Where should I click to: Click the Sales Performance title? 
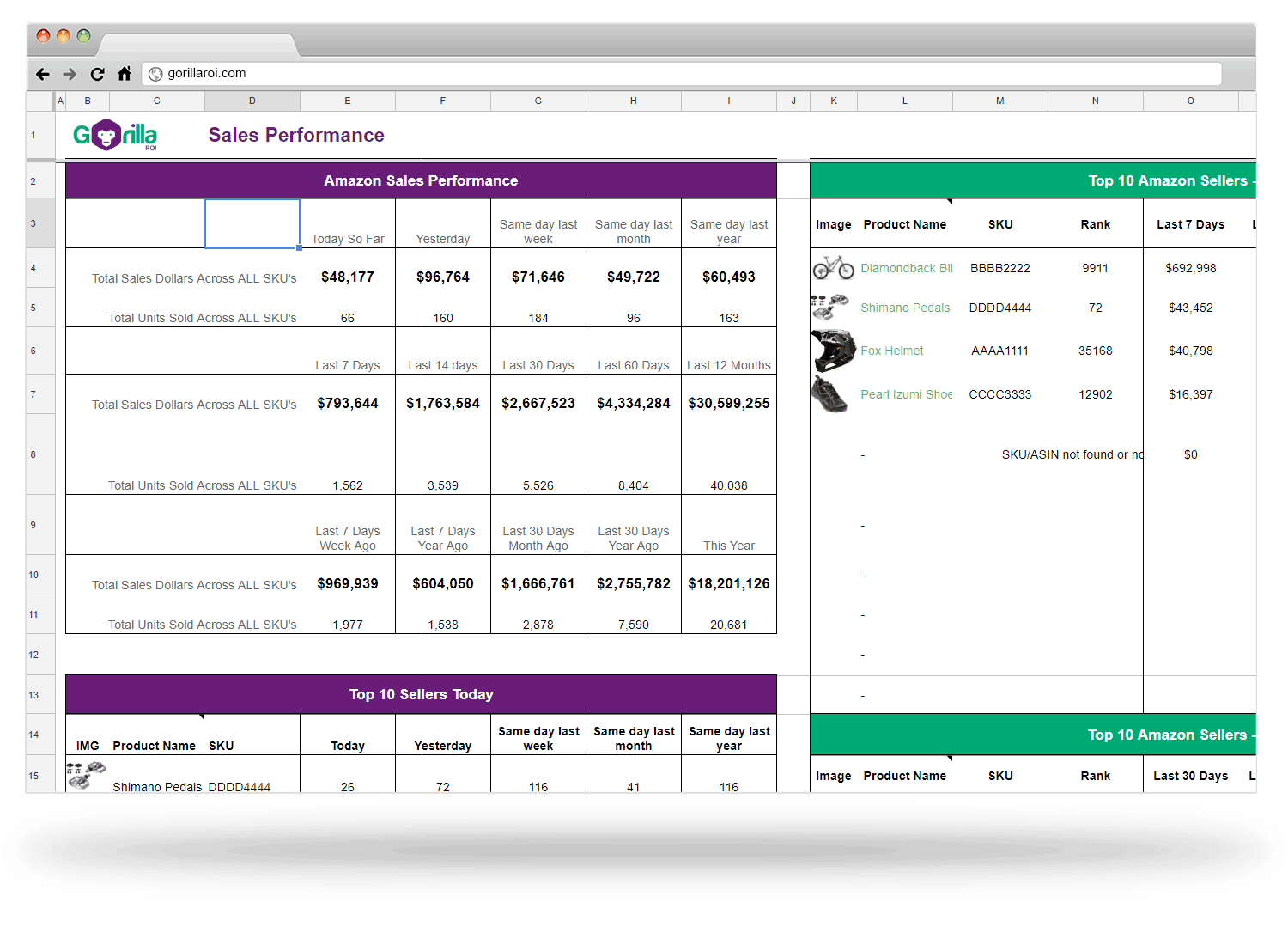[296, 135]
